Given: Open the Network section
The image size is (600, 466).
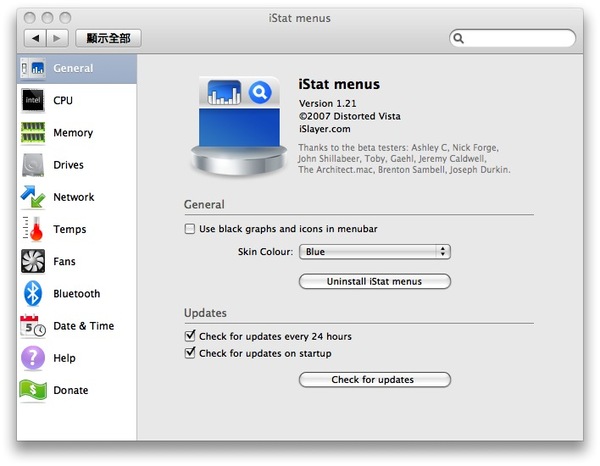Looking at the screenshot, I should [74, 197].
